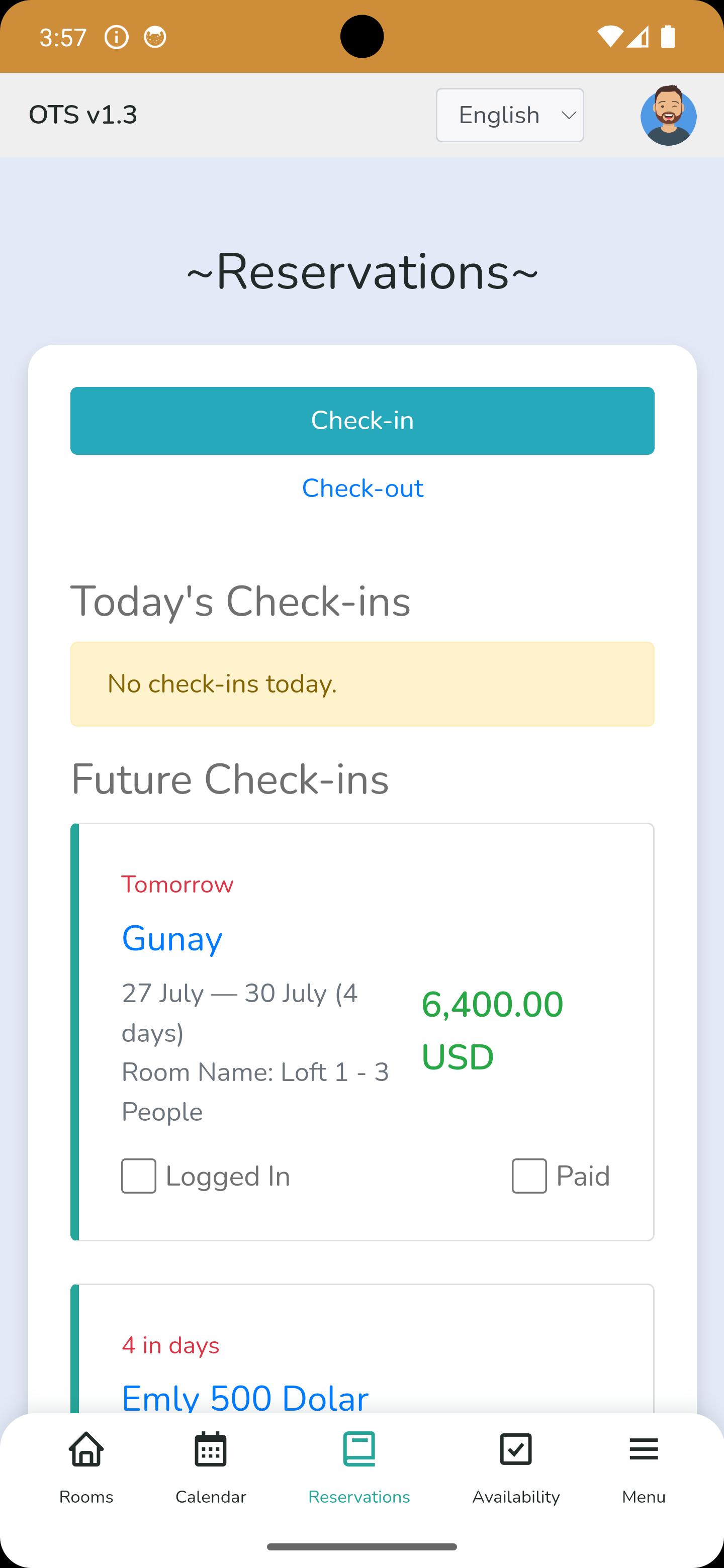Open the Rooms home icon

(86, 1449)
